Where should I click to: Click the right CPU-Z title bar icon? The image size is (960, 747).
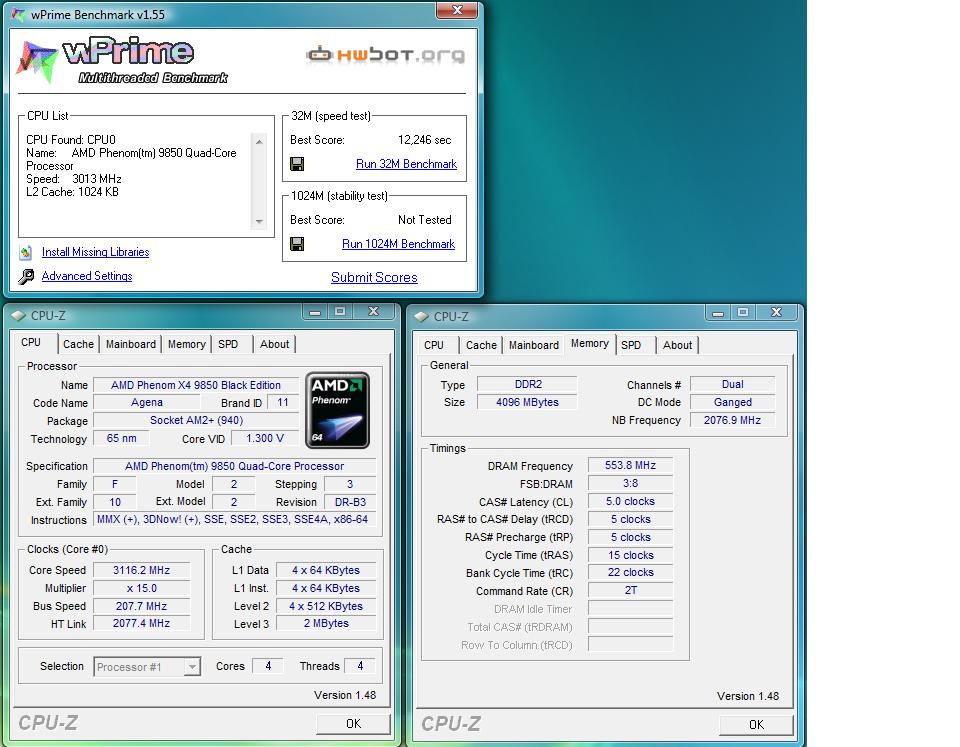pyautogui.click(x=421, y=317)
